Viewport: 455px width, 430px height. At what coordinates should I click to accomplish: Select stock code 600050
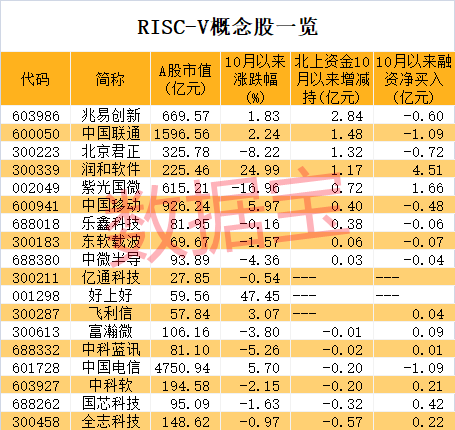(x=36, y=134)
